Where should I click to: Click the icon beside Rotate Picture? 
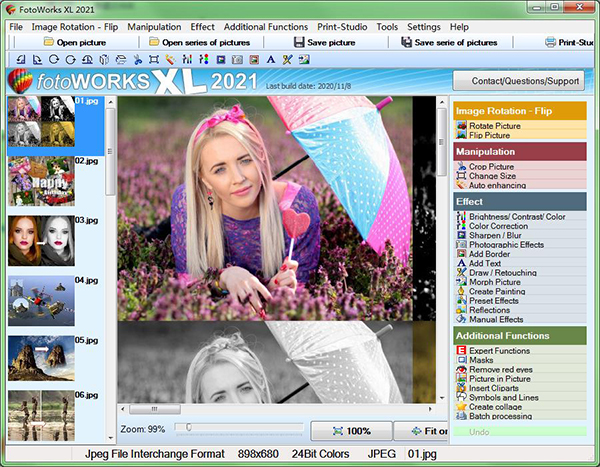pyautogui.click(x=461, y=126)
